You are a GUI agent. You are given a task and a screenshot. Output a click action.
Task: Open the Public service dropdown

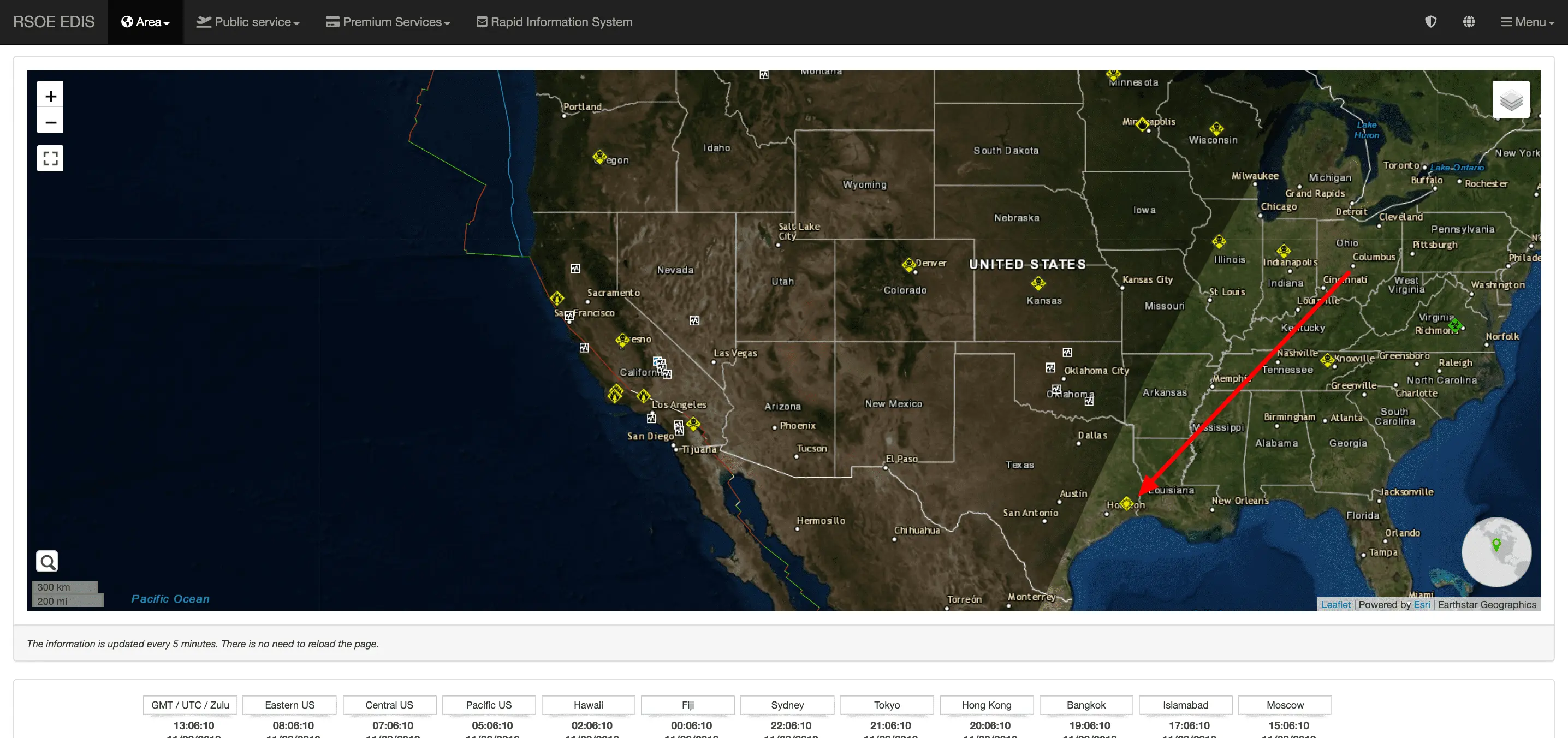coord(248,22)
